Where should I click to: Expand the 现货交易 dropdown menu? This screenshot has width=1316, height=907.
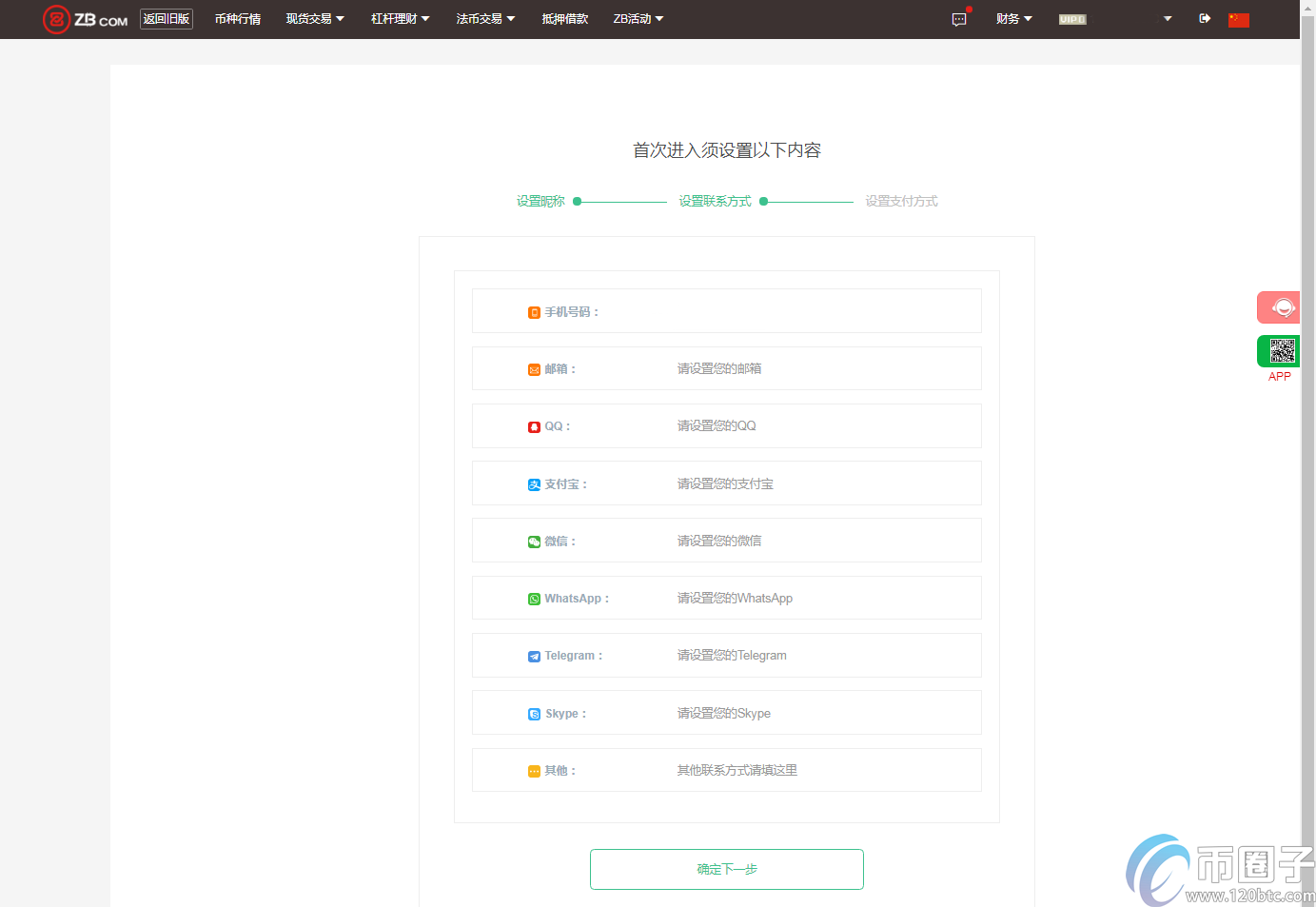pyautogui.click(x=315, y=19)
